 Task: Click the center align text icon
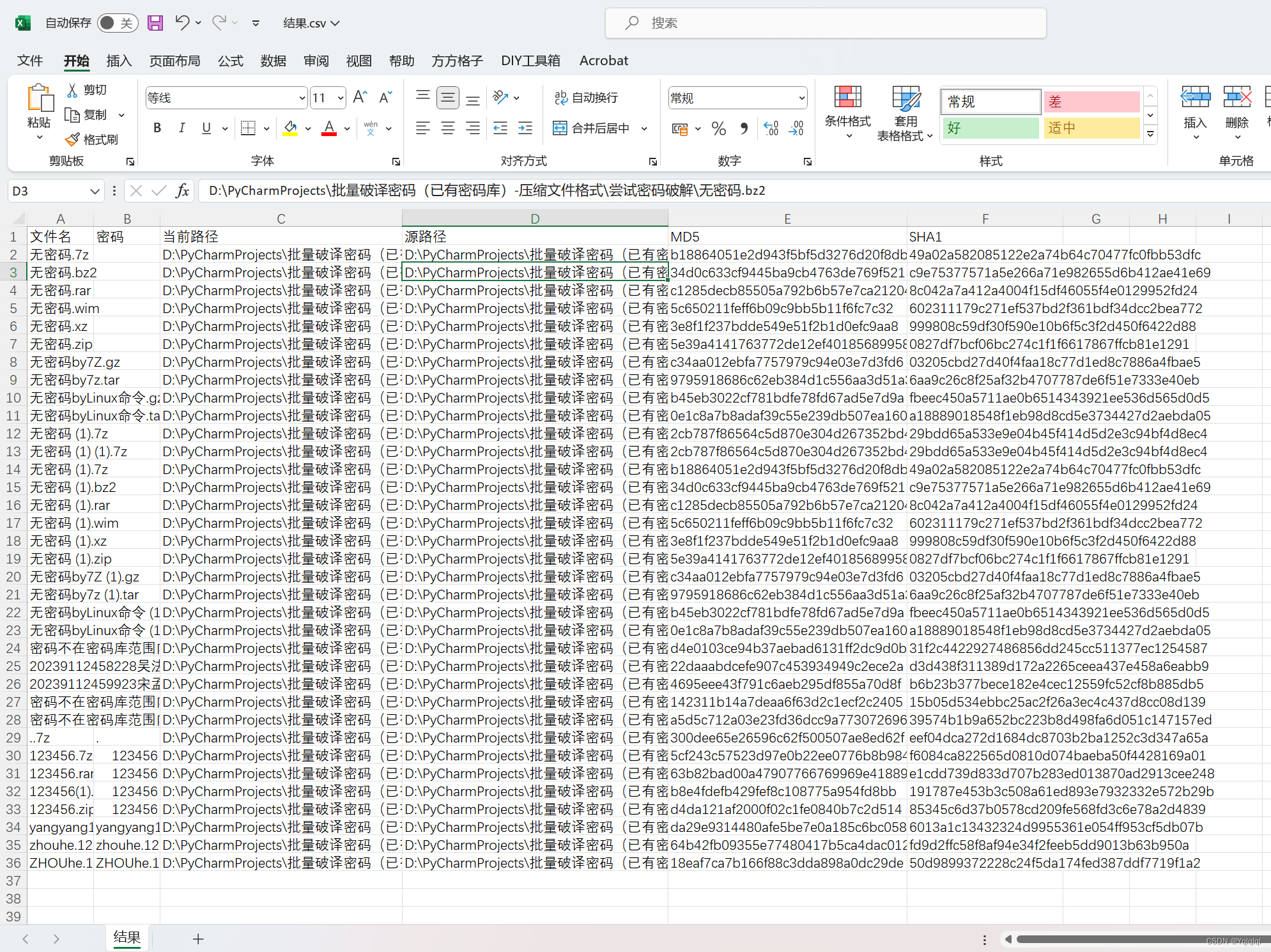coord(448,128)
